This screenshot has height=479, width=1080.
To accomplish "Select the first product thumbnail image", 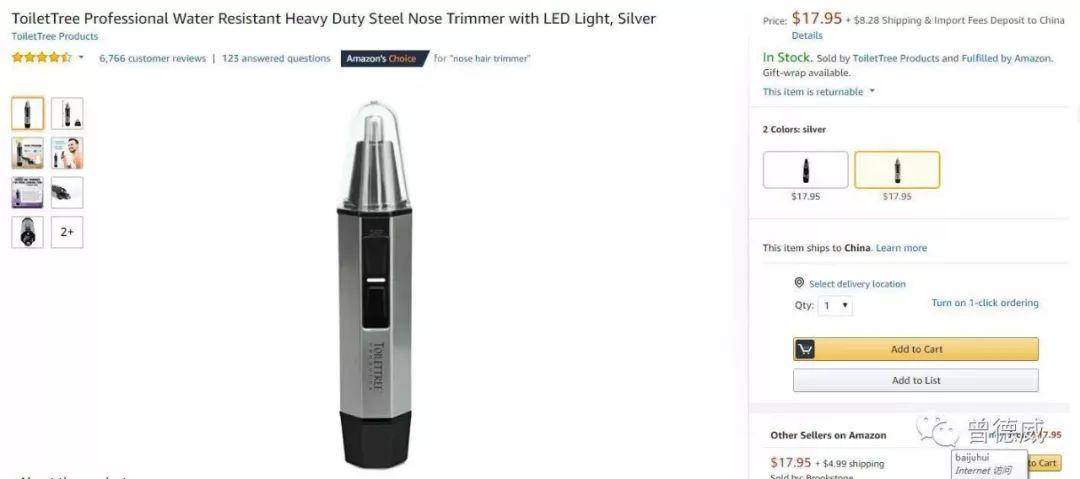I will [x=28, y=114].
